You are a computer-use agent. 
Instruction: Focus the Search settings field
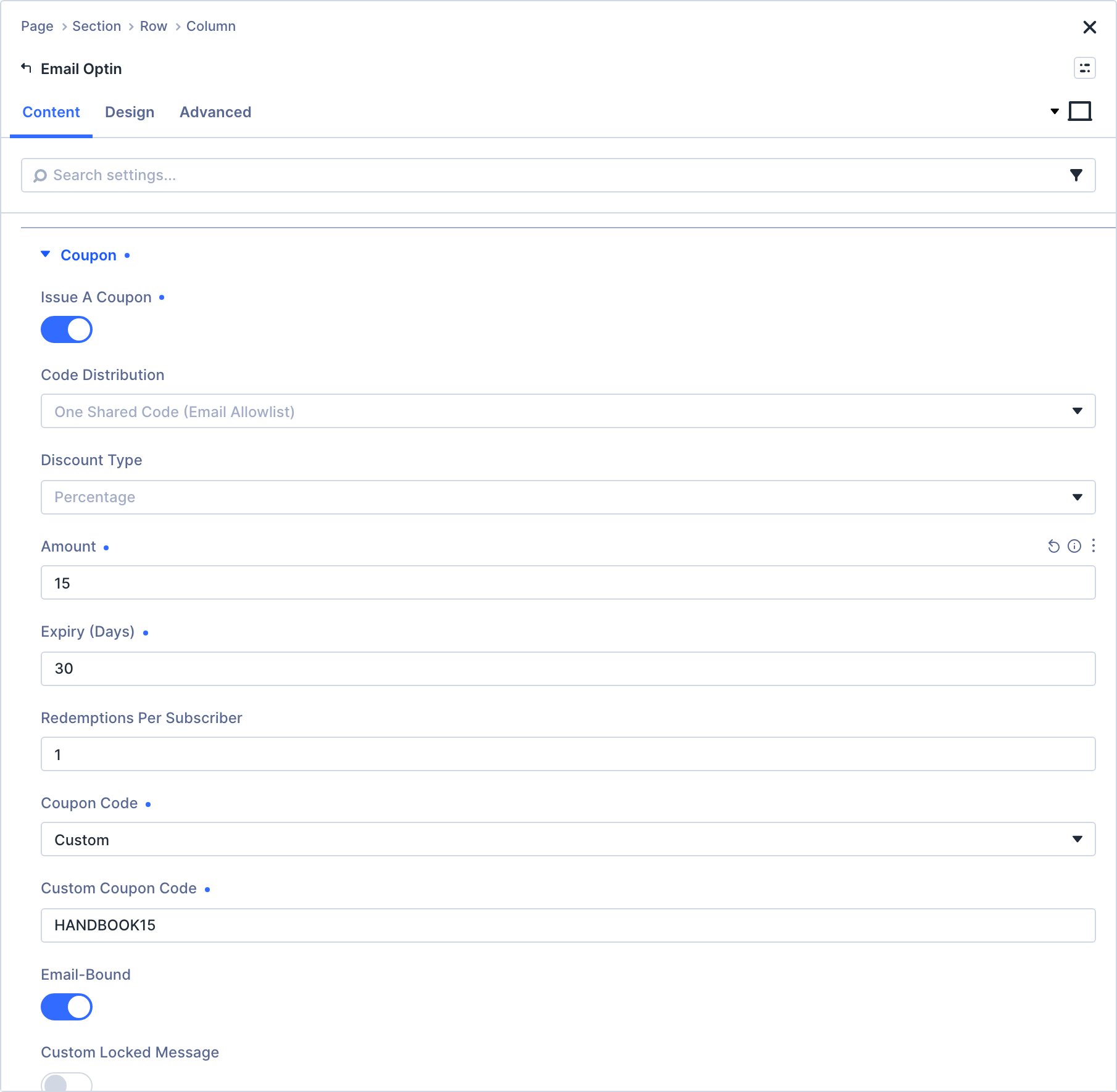(x=558, y=175)
